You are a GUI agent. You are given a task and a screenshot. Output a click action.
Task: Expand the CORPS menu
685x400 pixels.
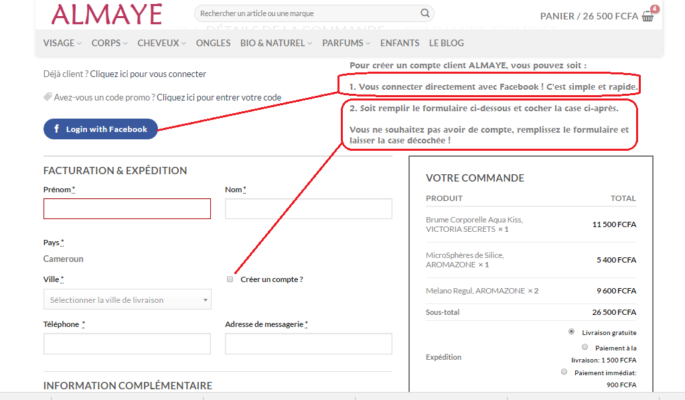click(109, 43)
